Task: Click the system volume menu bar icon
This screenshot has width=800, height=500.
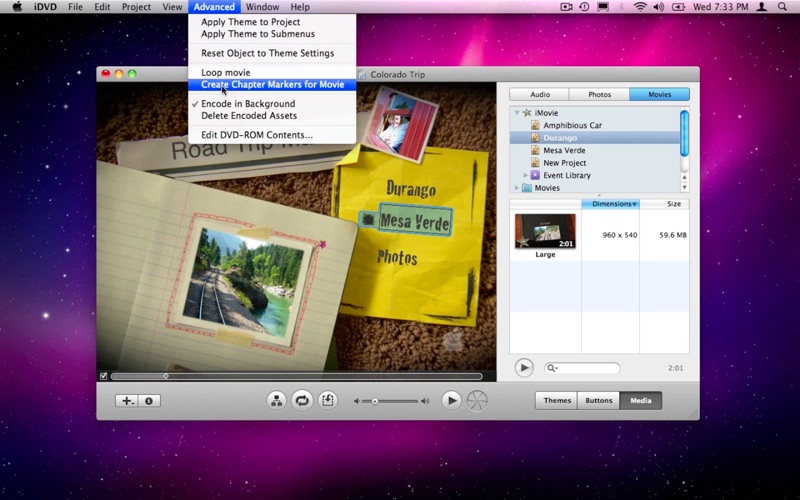Action: (659, 7)
